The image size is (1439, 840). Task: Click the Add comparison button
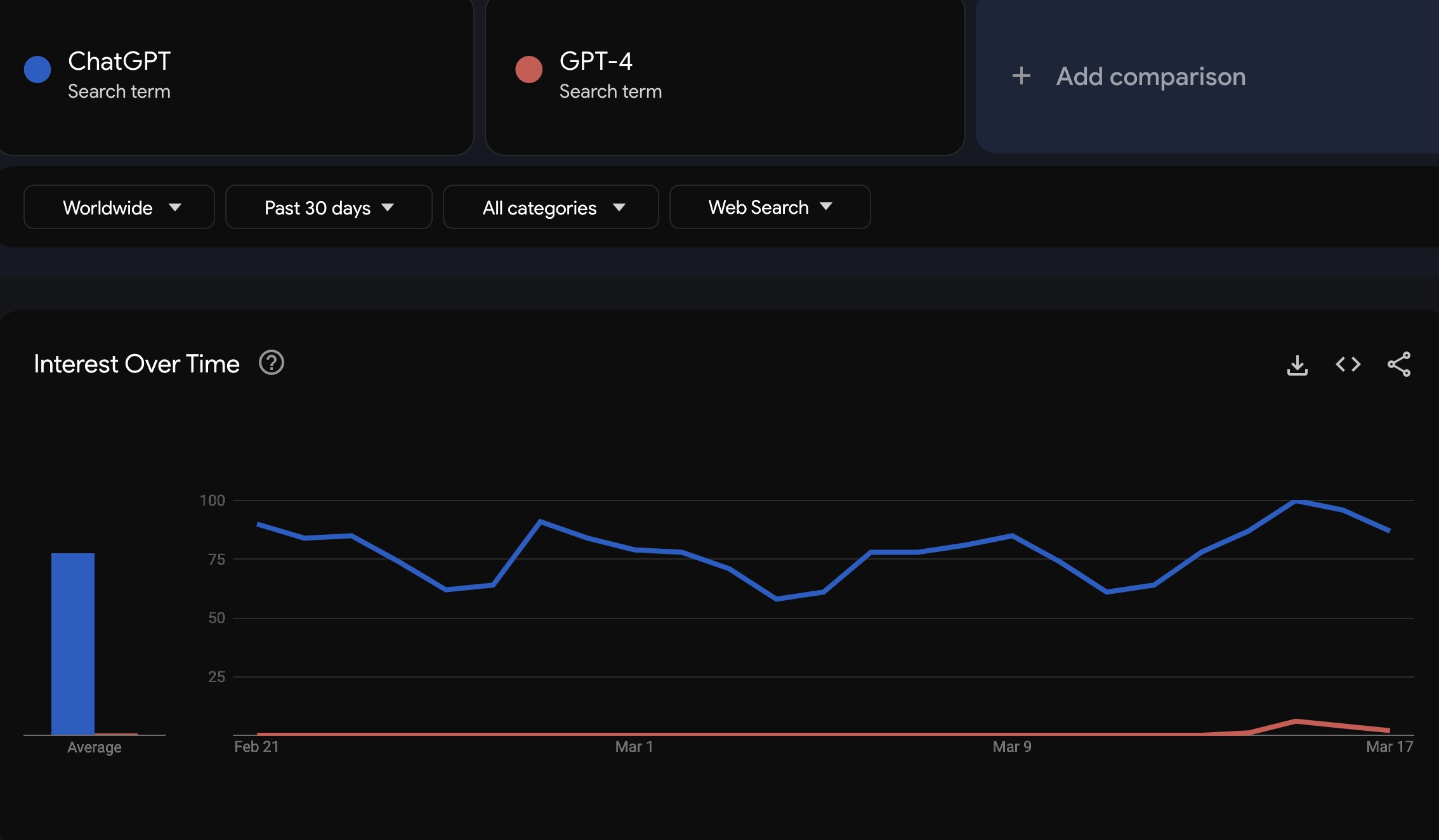[x=1207, y=76]
